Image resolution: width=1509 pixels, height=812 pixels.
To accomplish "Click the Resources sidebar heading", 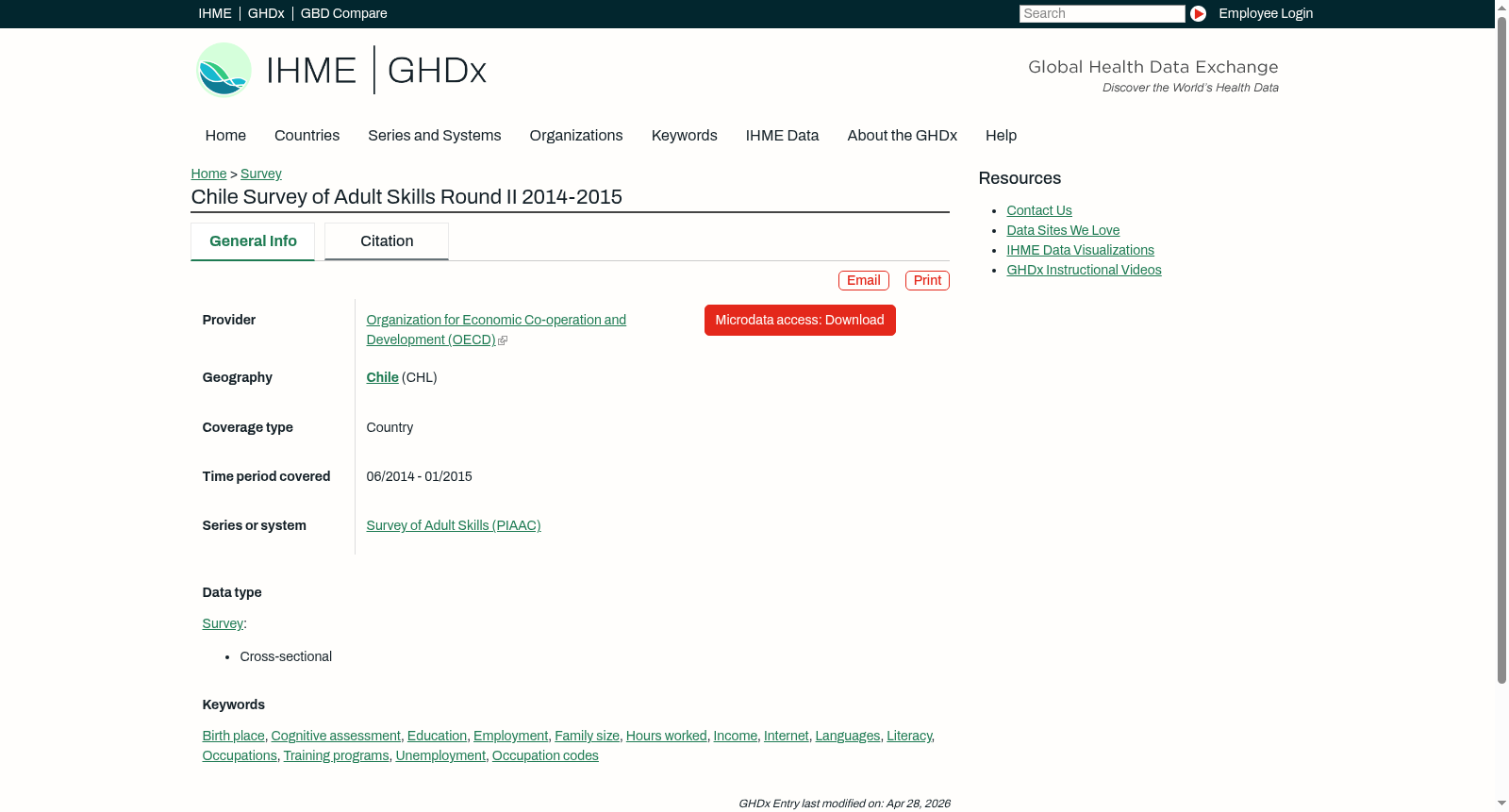I will (x=1020, y=178).
